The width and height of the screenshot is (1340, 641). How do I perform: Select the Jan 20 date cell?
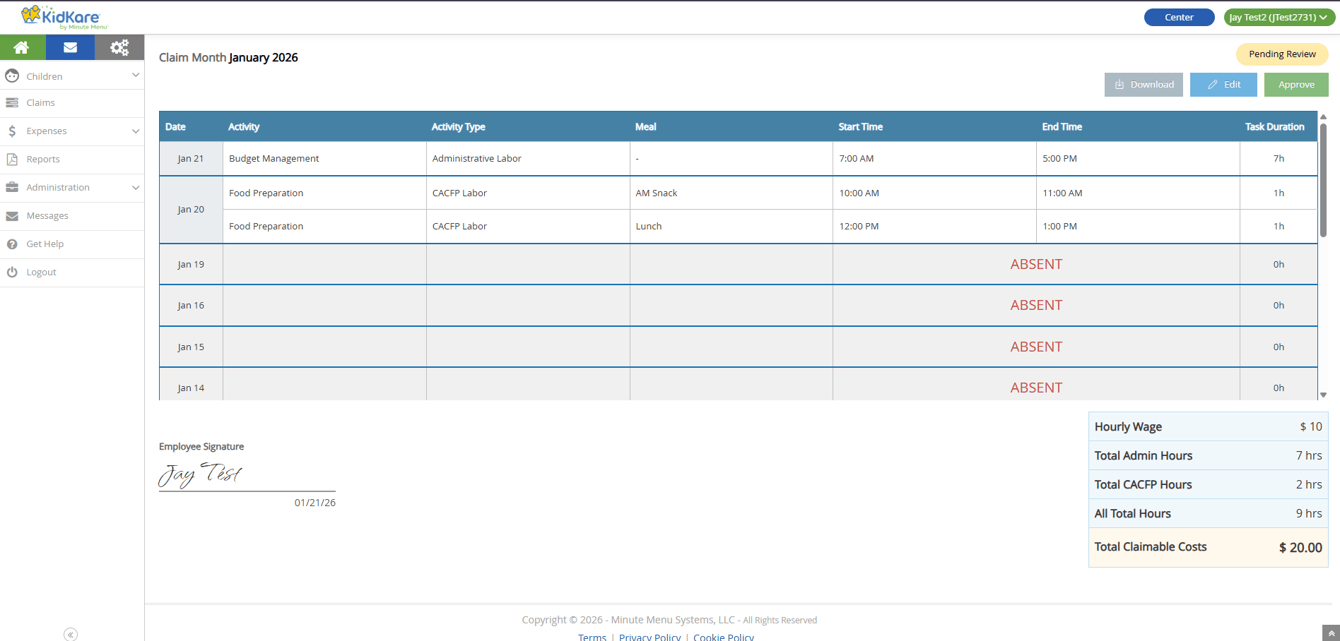click(x=191, y=209)
